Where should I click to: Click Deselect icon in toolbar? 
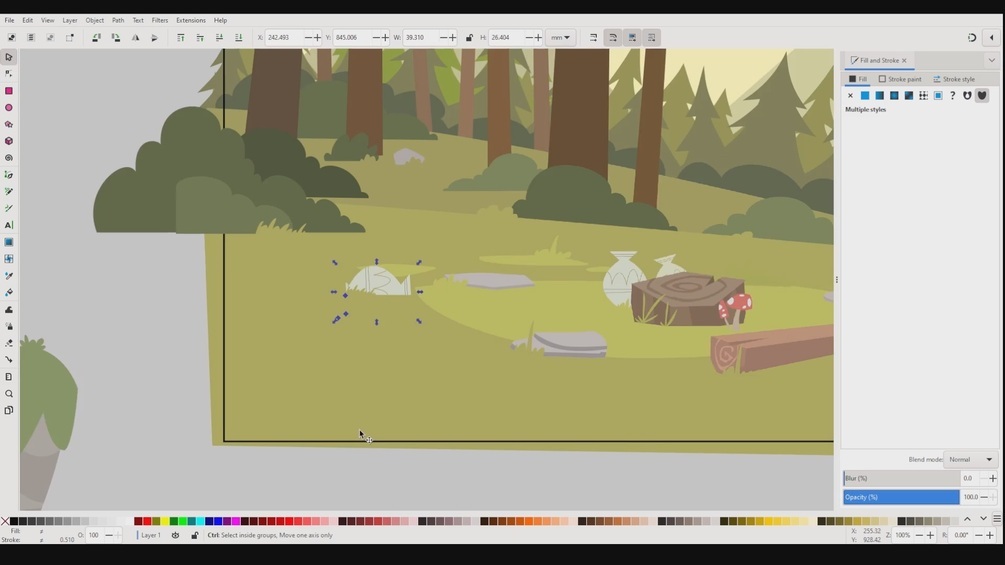click(x=50, y=38)
